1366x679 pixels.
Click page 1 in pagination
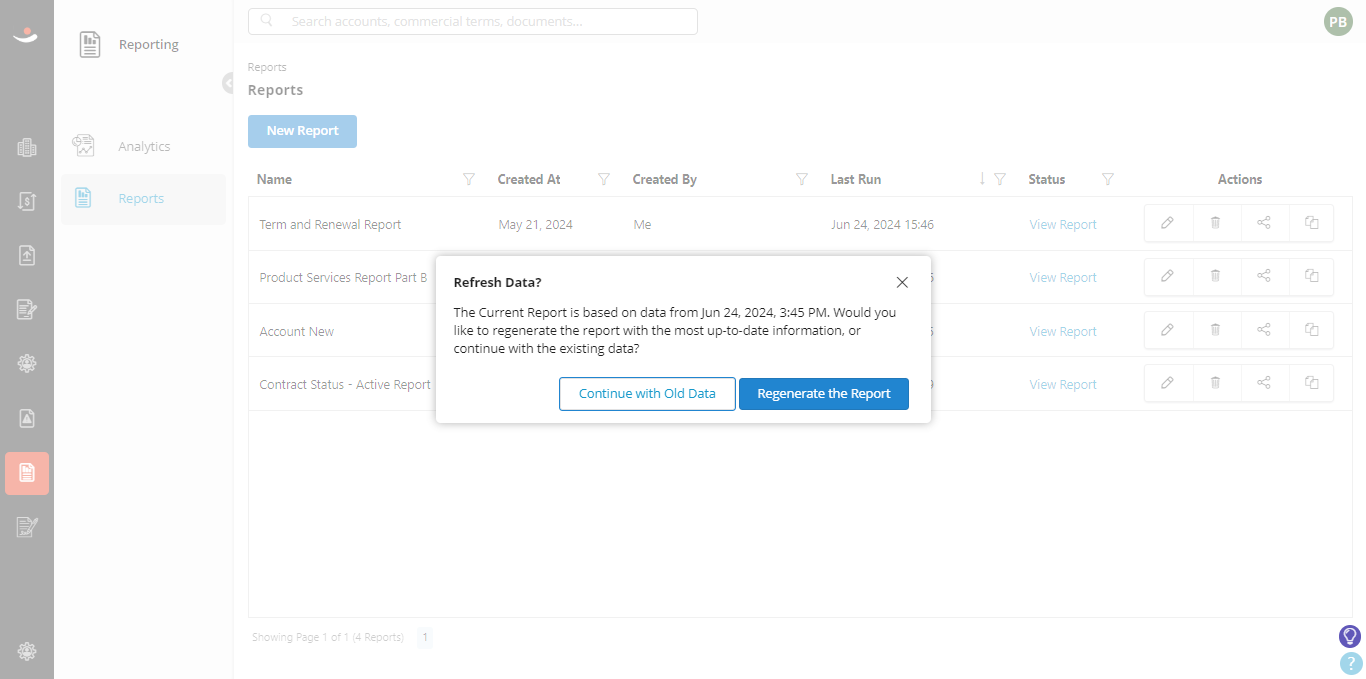425,637
